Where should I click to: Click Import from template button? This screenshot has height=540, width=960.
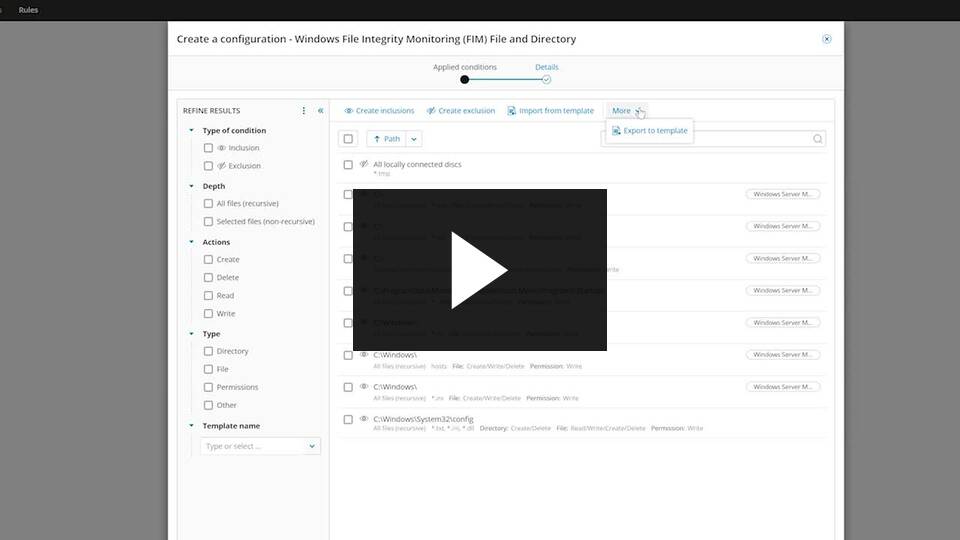click(x=550, y=111)
